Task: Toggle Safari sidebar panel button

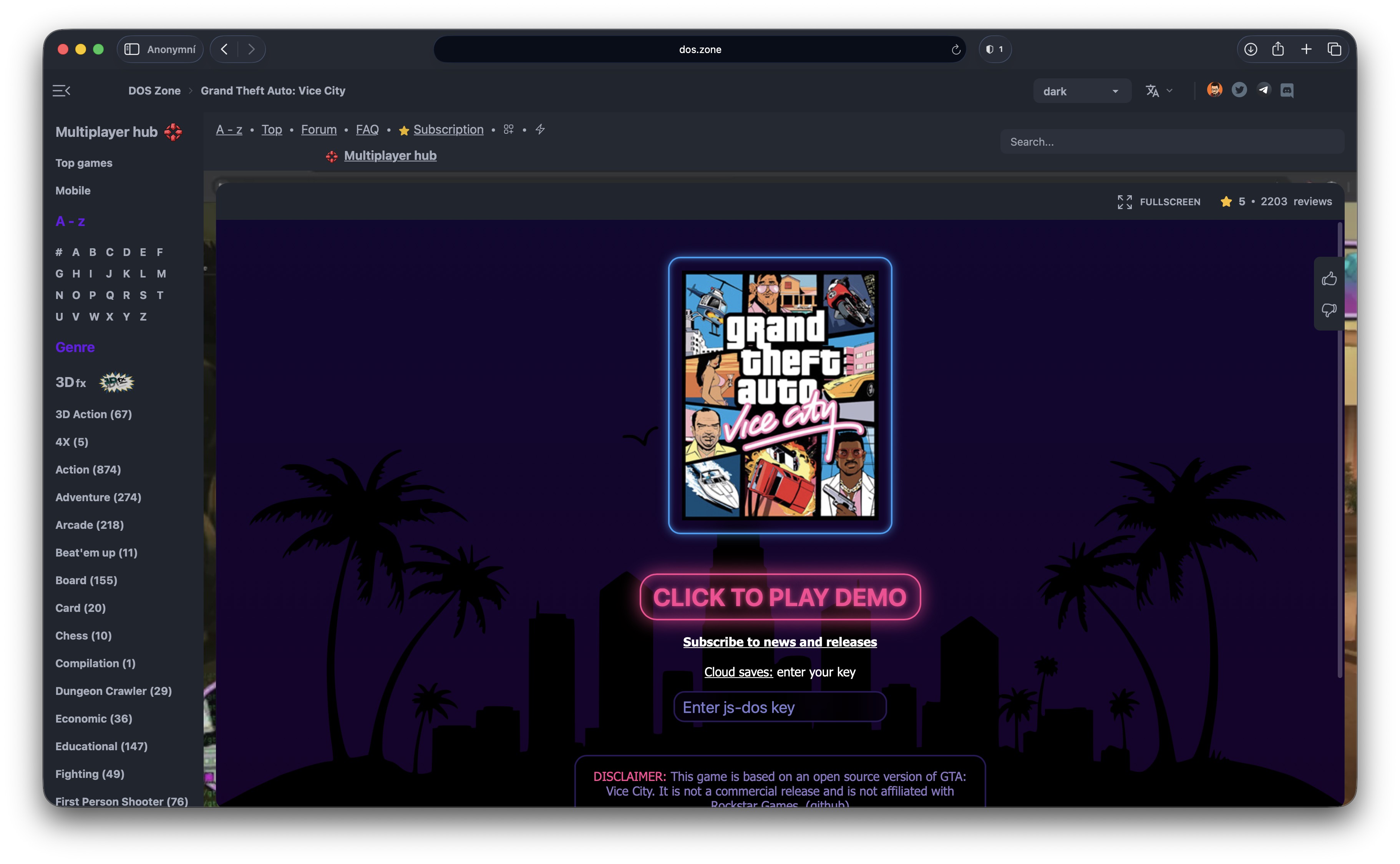Action: pyautogui.click(x=132, y=49)
